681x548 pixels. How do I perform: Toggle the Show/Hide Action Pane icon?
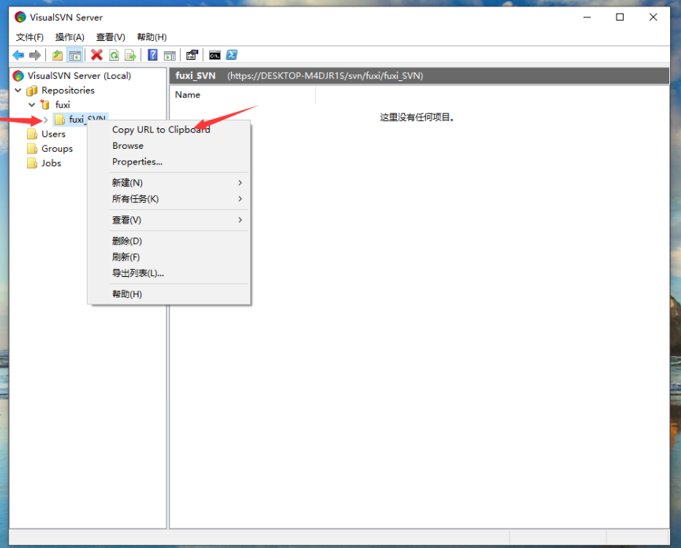(170, 55)
